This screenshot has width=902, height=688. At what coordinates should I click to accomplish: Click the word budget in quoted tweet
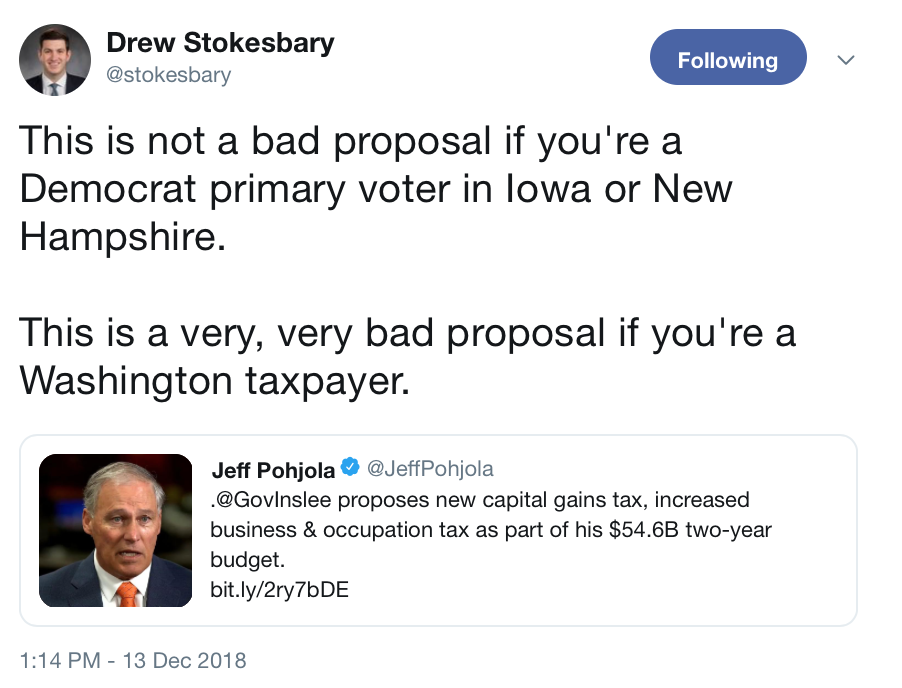coord(247,560)
